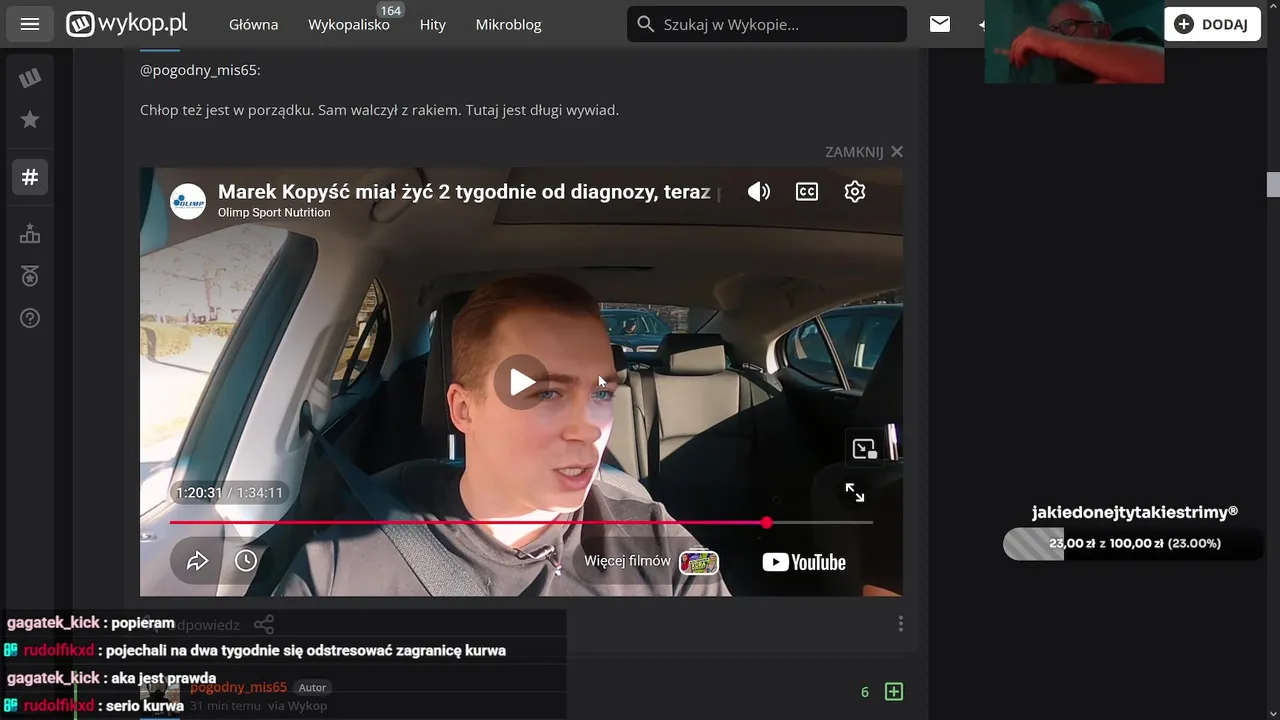Open pogodny_mis65 author profile link

pos(238,687)
